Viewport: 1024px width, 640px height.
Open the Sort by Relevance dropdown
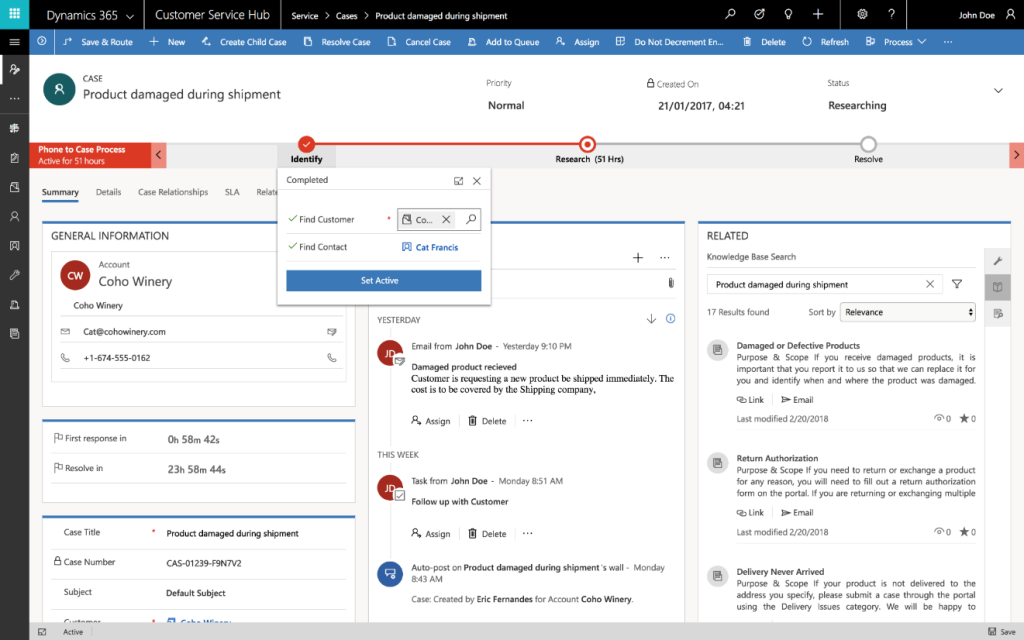[x=908, y=312]
